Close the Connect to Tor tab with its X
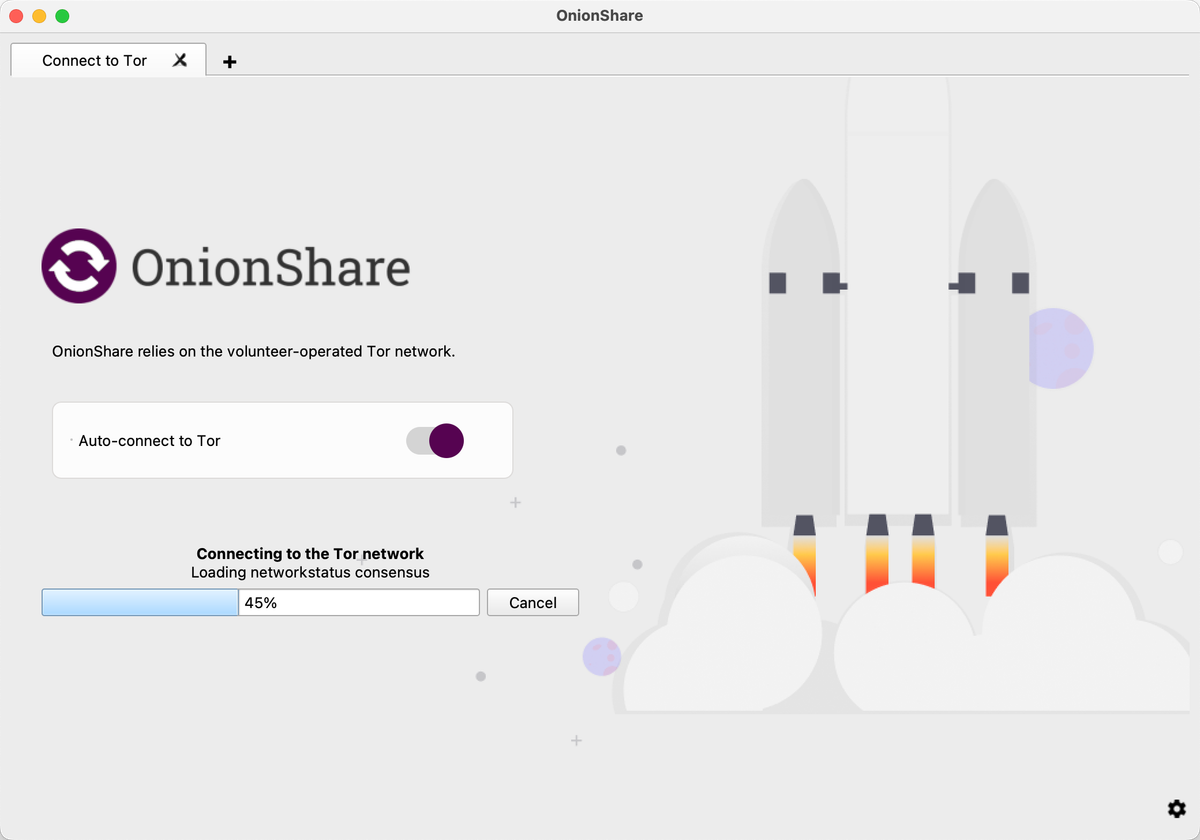 click(x=180, y=60)
